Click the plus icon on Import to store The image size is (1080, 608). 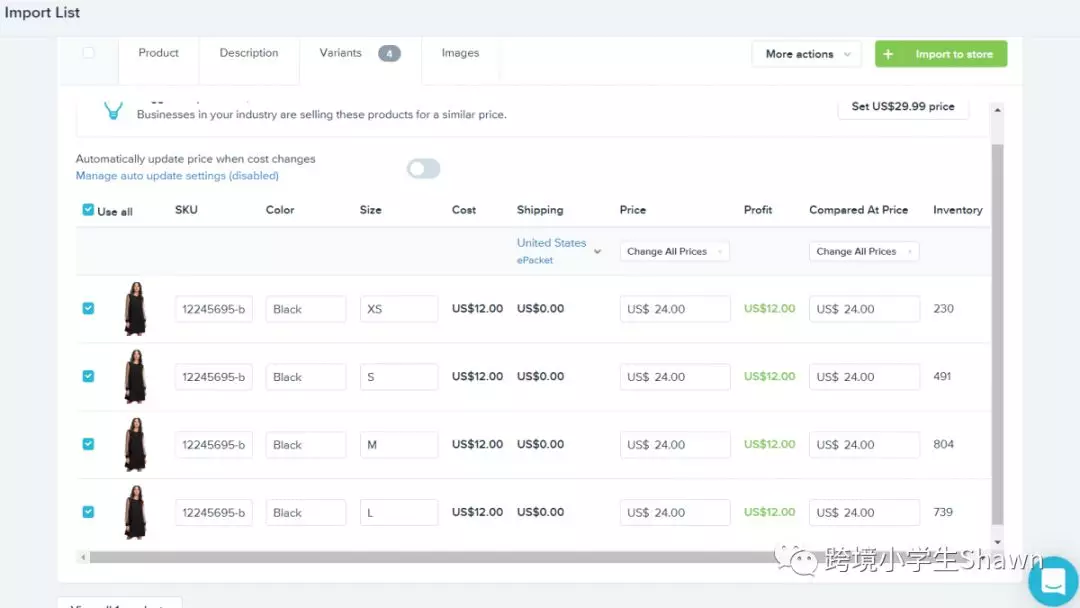(x=888, y=54)
